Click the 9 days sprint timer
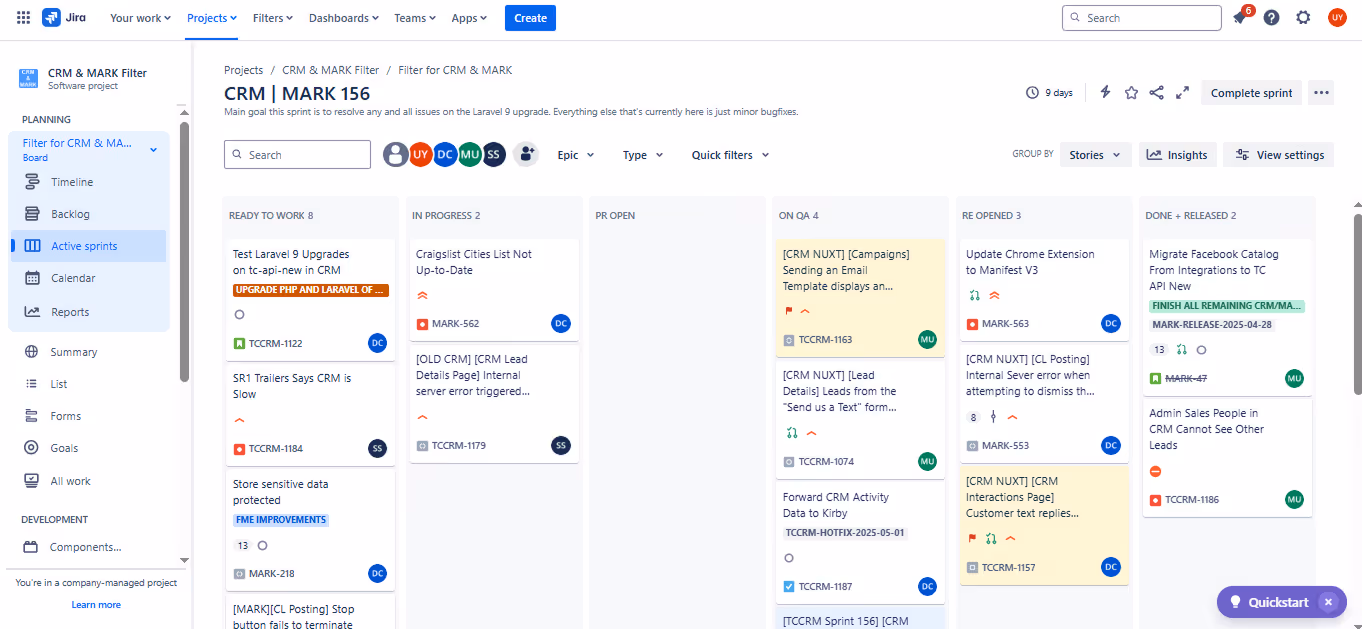The width and height of the screenshot is (1362, 629). point(1049,93)
